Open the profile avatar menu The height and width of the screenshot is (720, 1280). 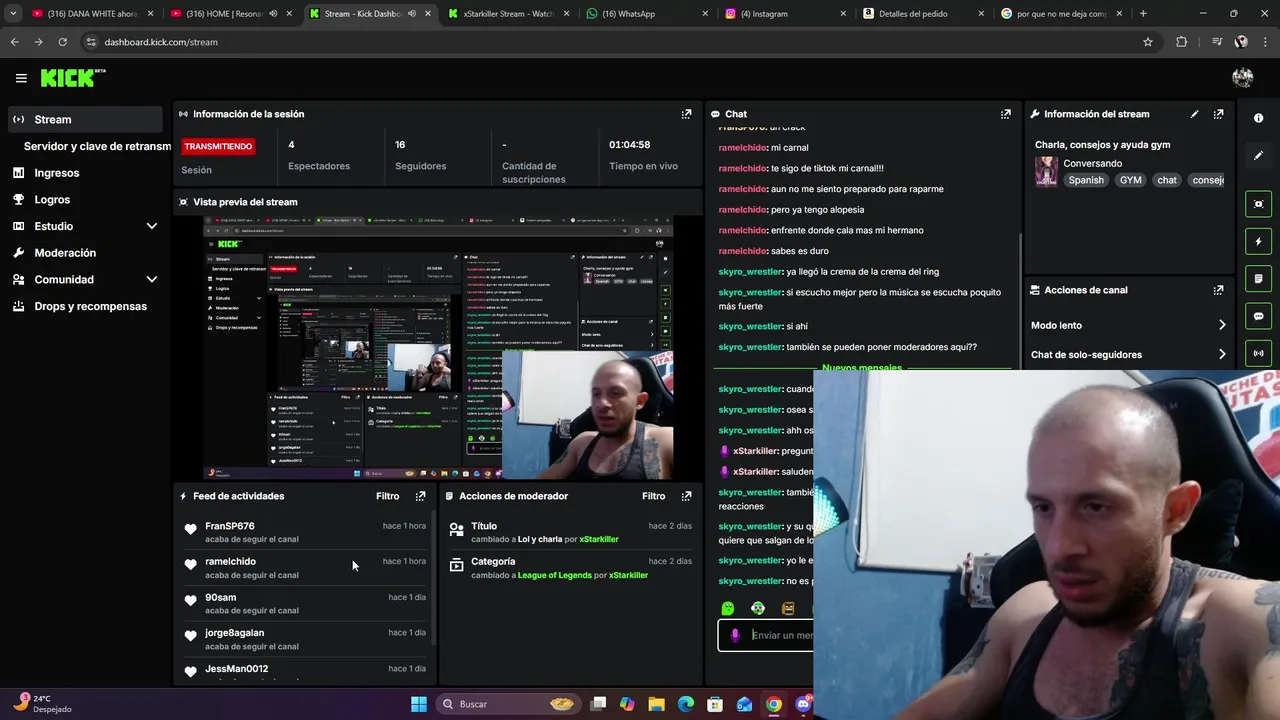click(x=1243, y=78)
